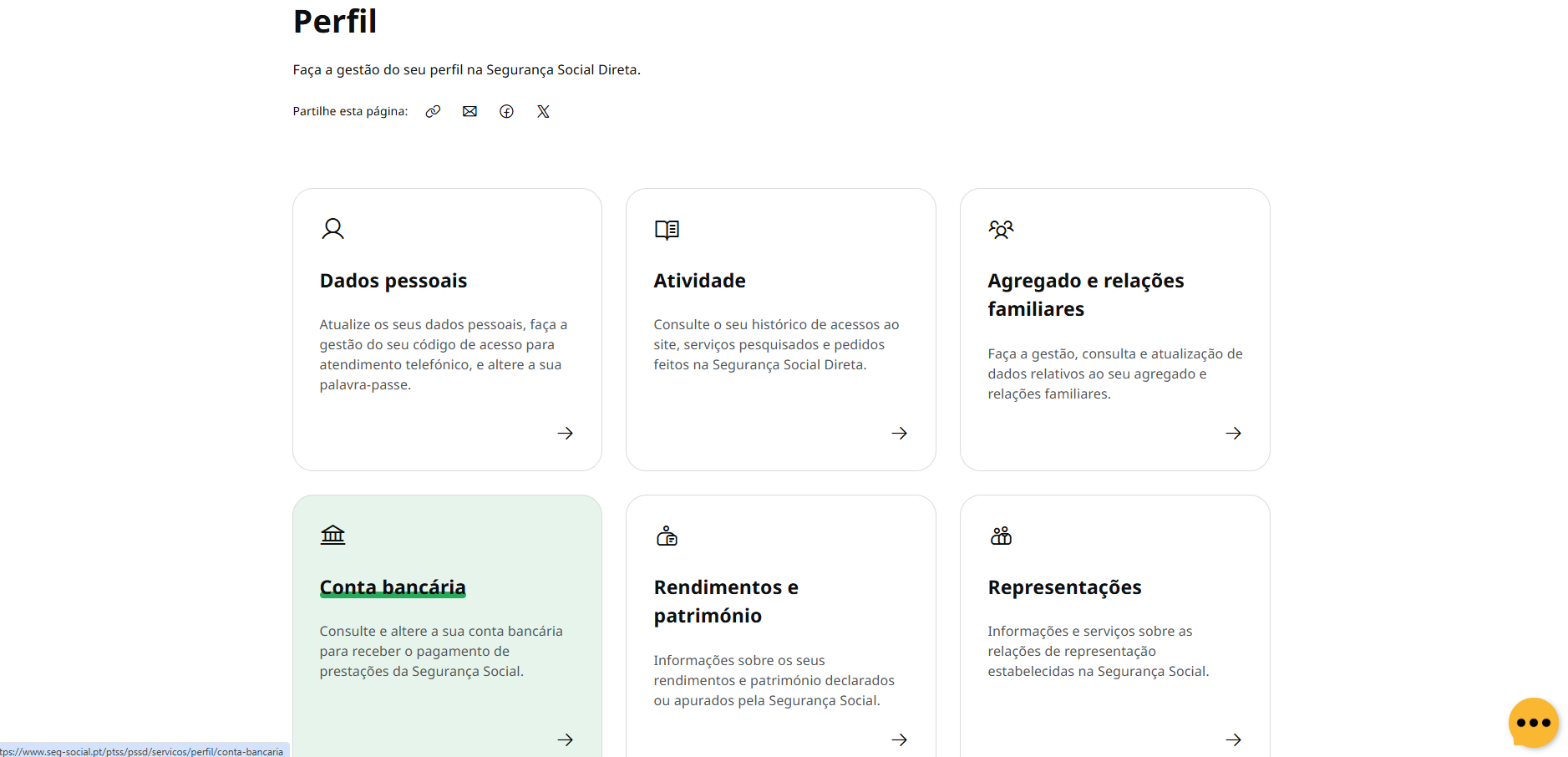Click the people icon on Representações card
This screenshot has width=1568, height=757.
click(x=1001, y=536)
